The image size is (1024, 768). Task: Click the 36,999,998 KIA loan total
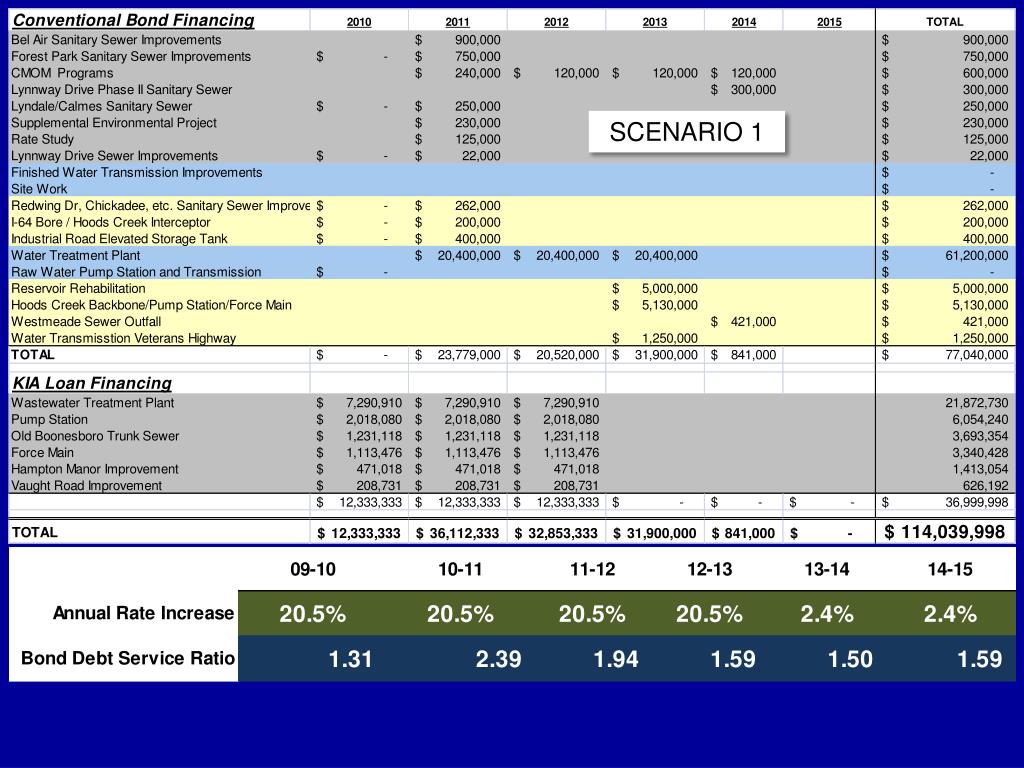point(976,502)
